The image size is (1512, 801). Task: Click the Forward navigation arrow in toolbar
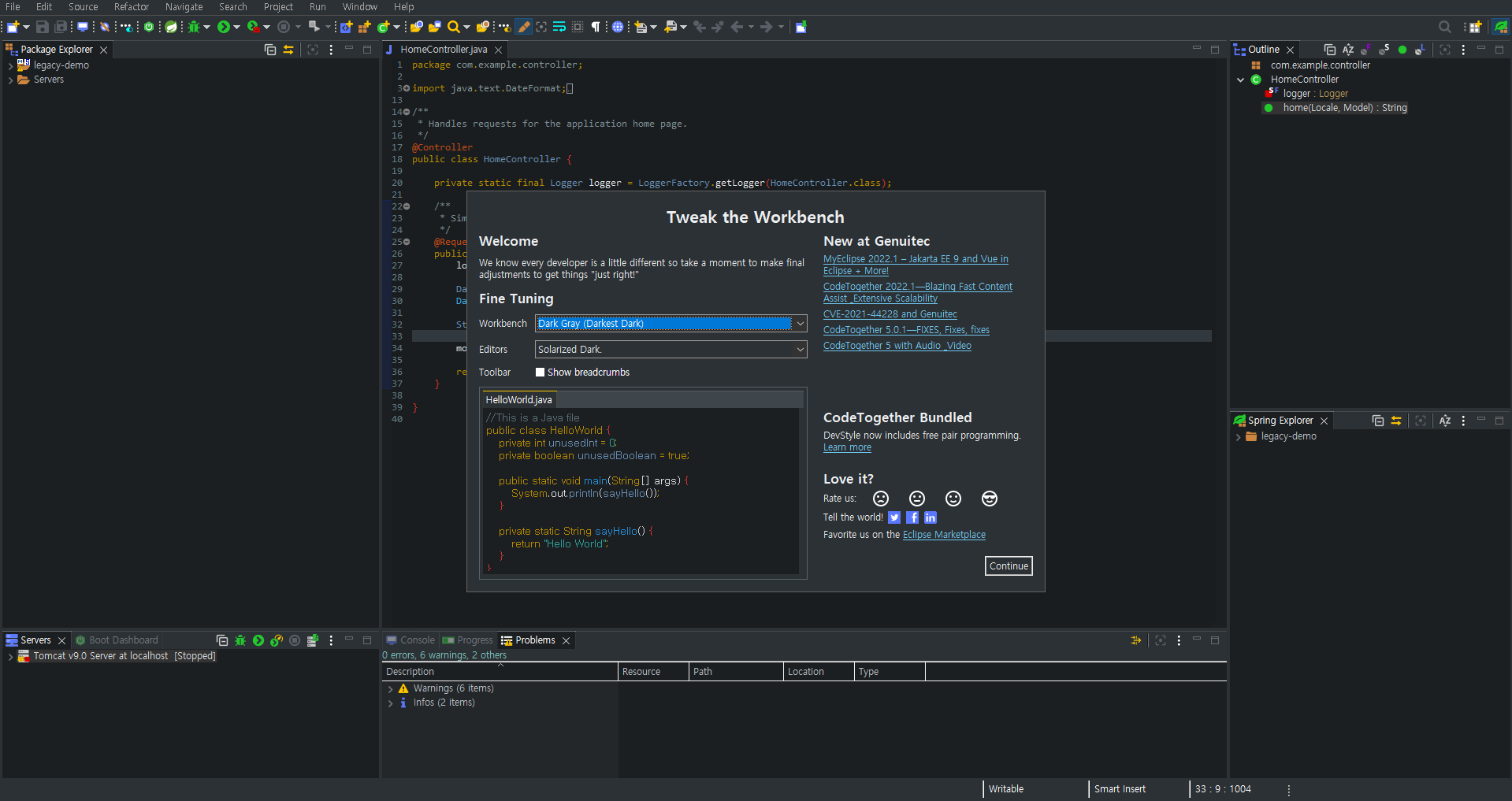pos(767,27)
